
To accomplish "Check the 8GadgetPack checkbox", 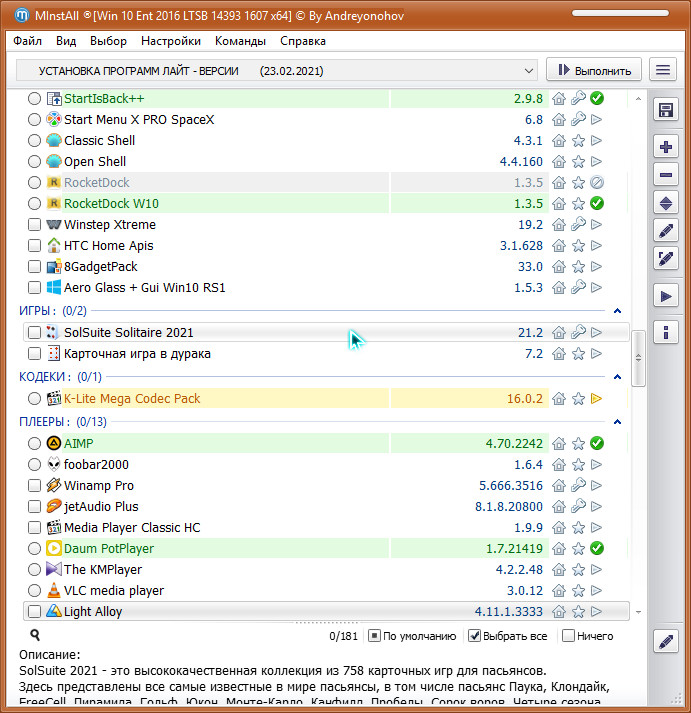I will point(35,266).
